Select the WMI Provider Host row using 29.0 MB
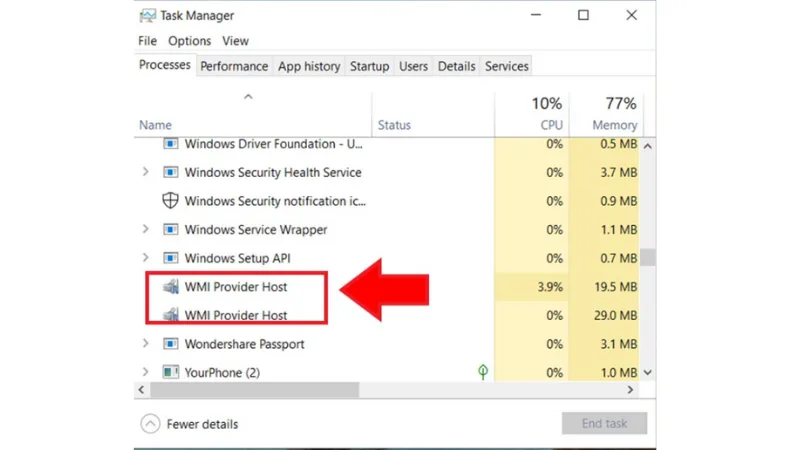This screenshot has height=450, width=800. point(387,315)
